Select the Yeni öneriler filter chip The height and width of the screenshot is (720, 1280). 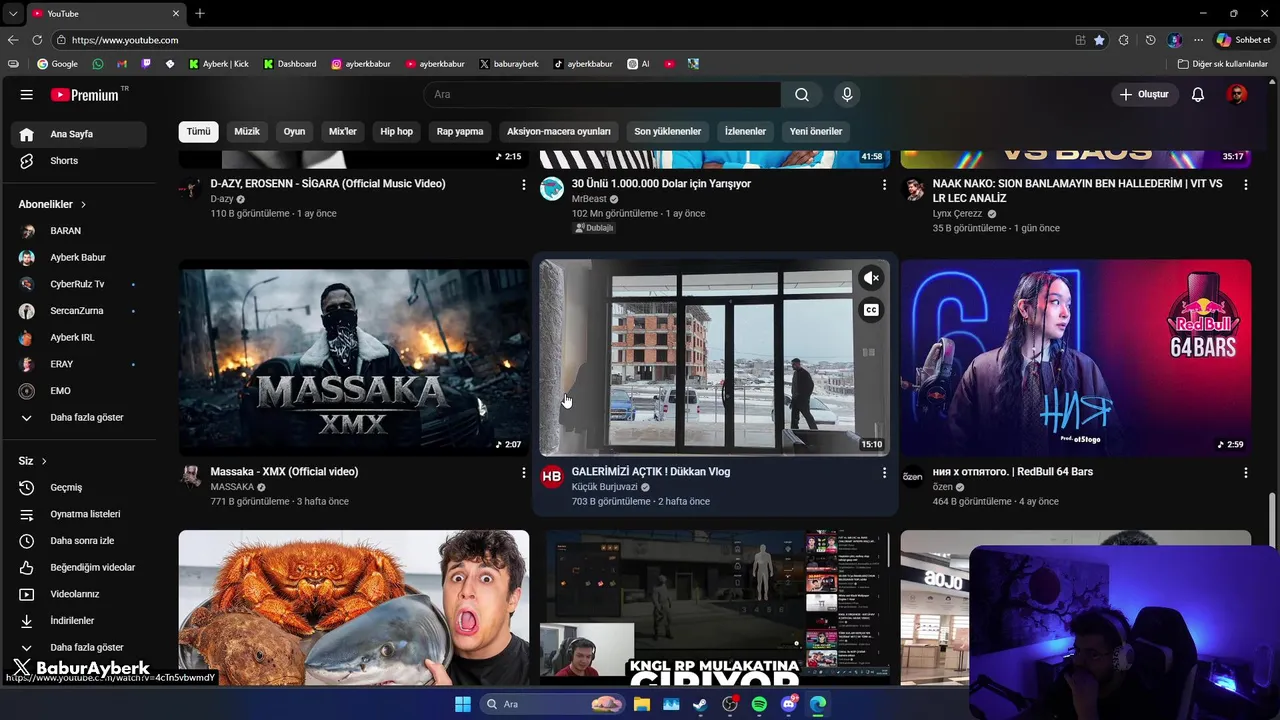click(816, 131)
